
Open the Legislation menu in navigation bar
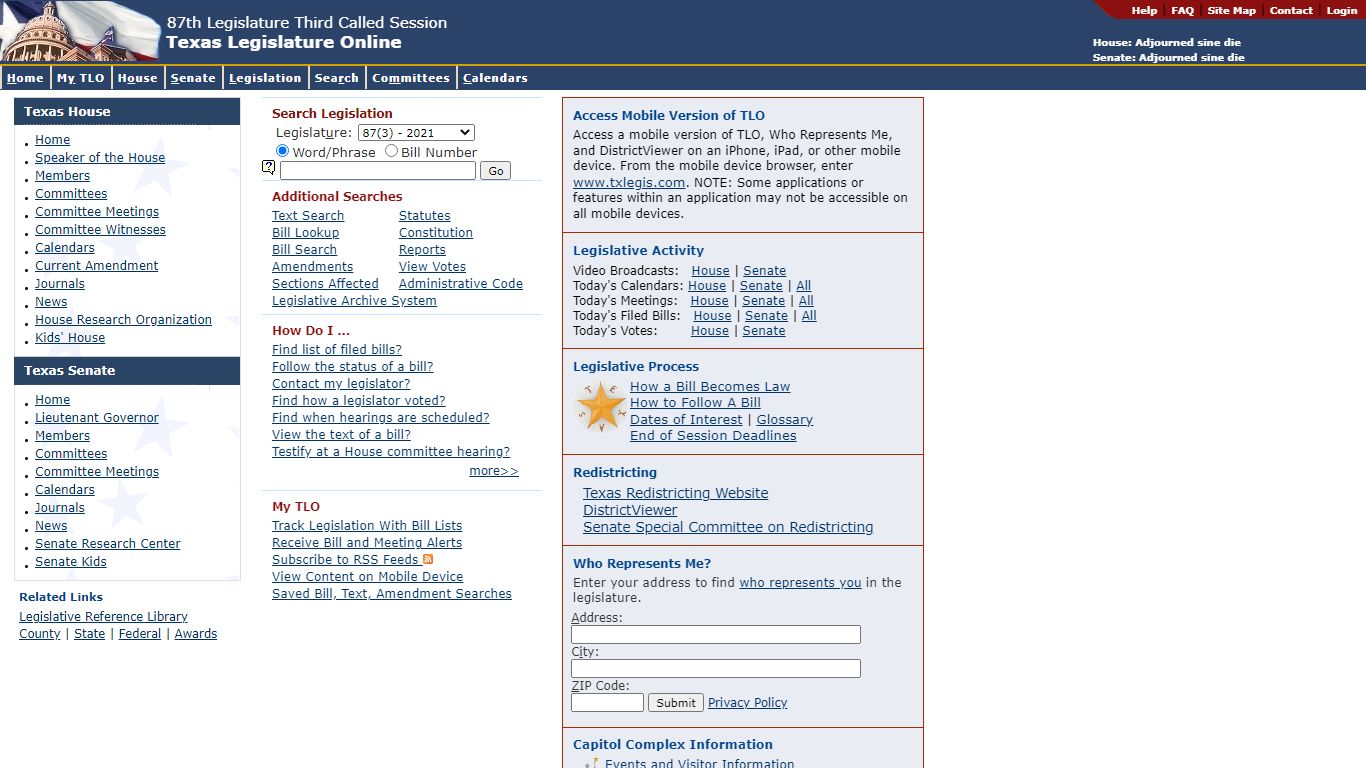(x=265, y=78)
